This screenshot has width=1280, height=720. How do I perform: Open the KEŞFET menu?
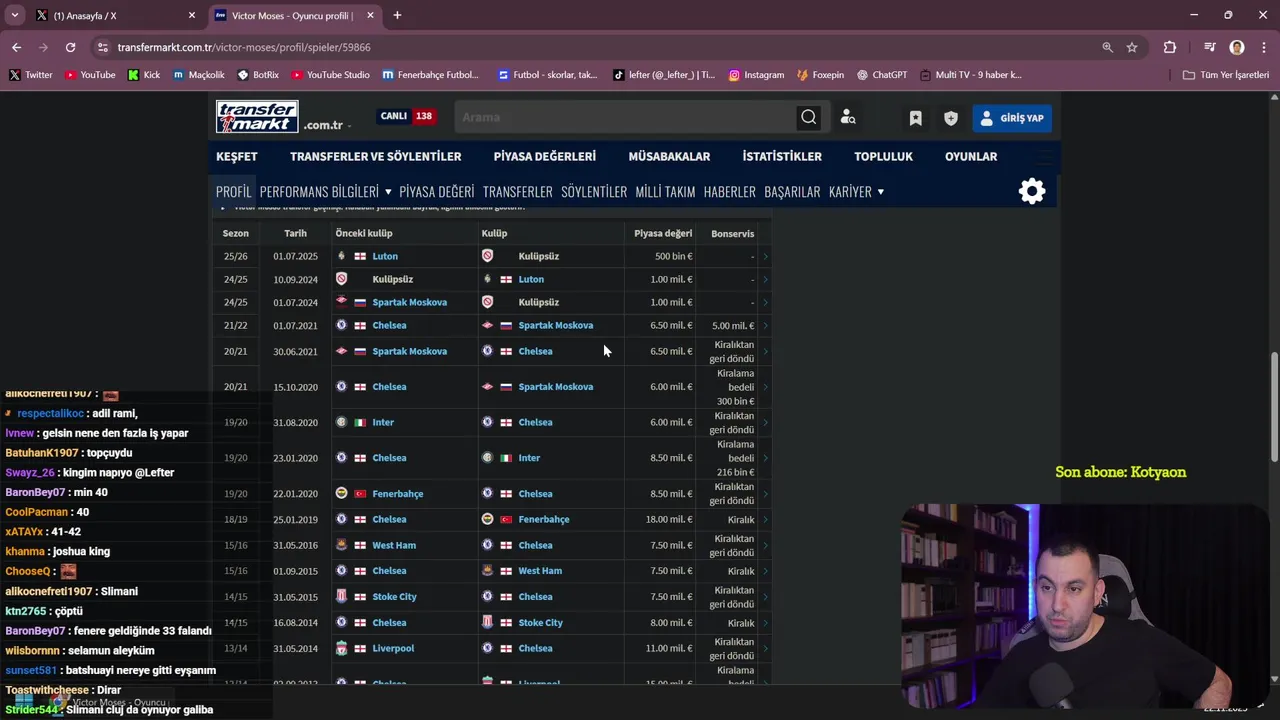237,156
